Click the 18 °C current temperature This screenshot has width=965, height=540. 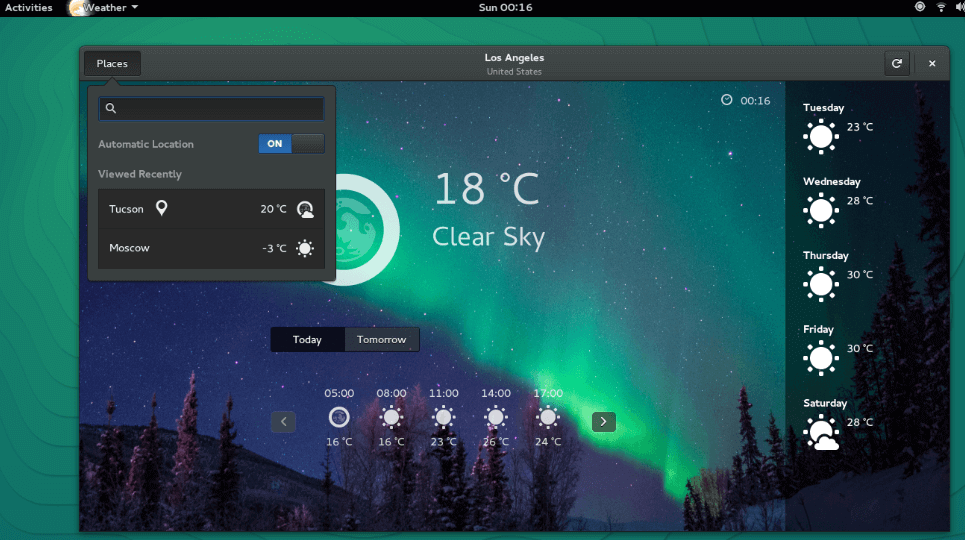pyautogui.click(x=487, y=188)
